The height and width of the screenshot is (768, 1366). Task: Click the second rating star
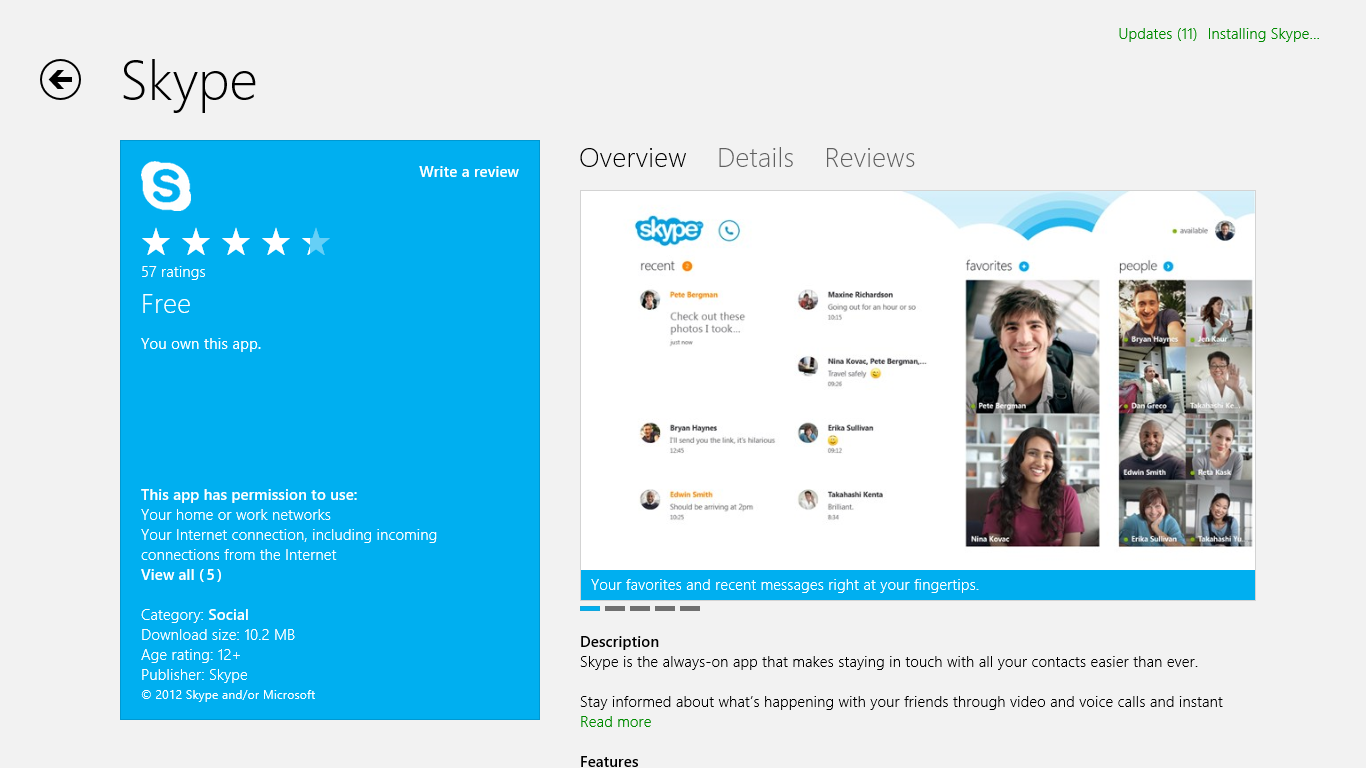[196, 242]
